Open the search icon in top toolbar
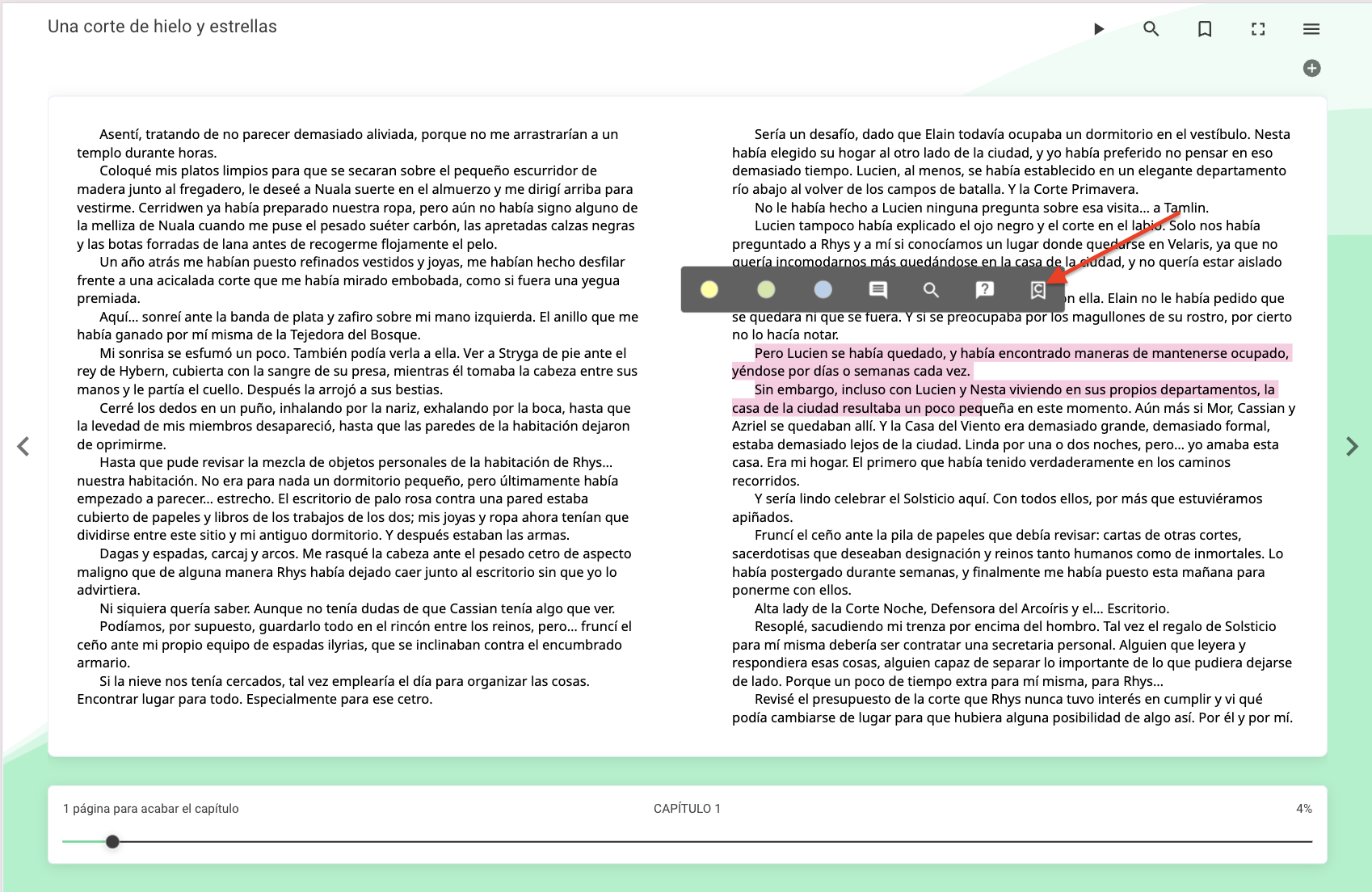Viewport: 1372px width, 892px height. coord(1151,29)
